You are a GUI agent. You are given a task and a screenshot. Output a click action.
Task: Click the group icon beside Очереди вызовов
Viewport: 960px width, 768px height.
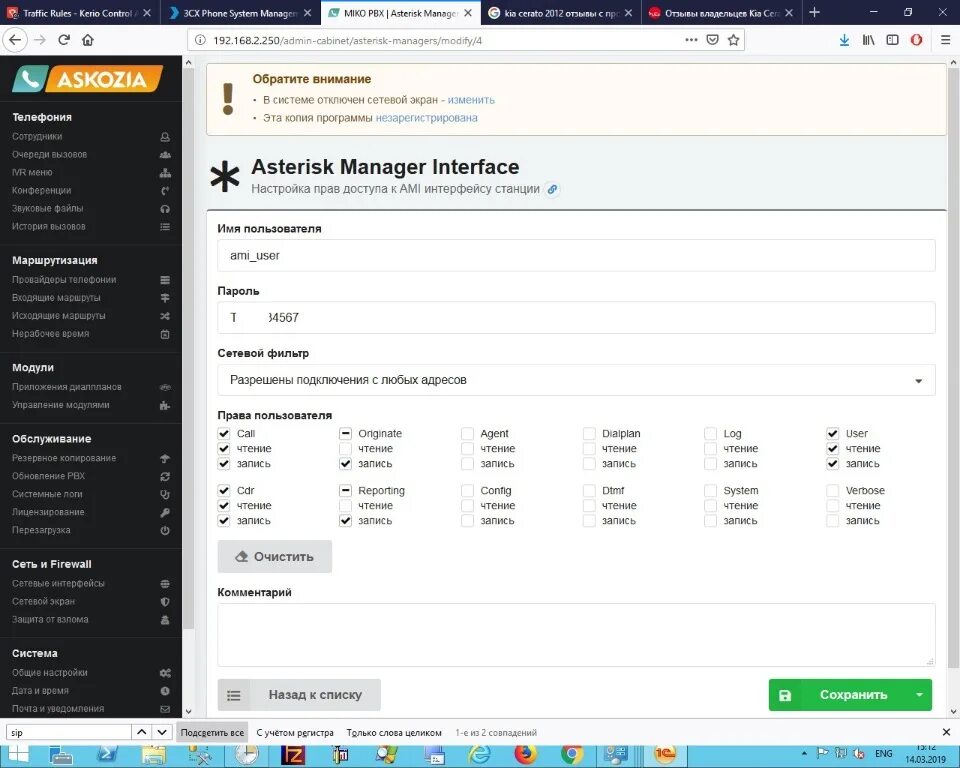(x=165, y=155)
